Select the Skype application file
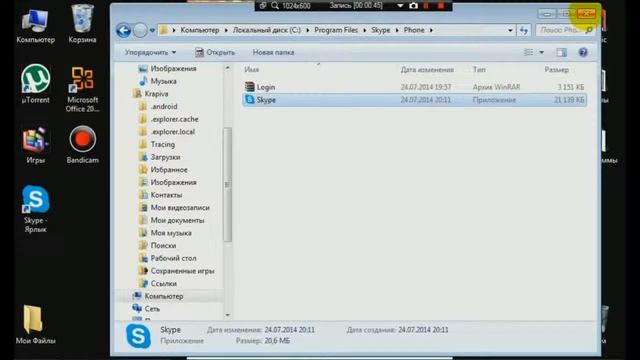The image size is (640, 360). (414, 100)
